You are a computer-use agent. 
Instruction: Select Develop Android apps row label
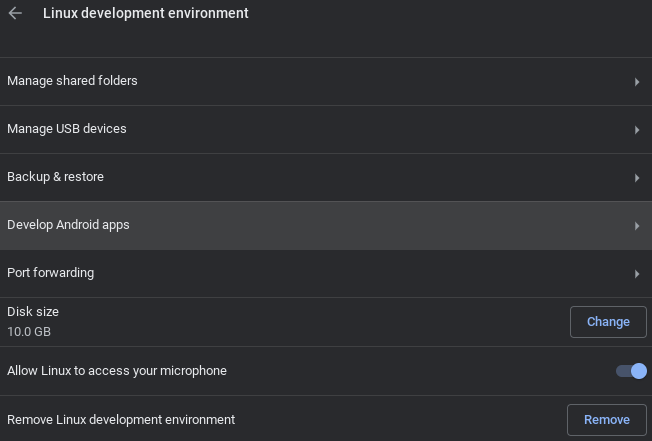click(x=68, y=225)
